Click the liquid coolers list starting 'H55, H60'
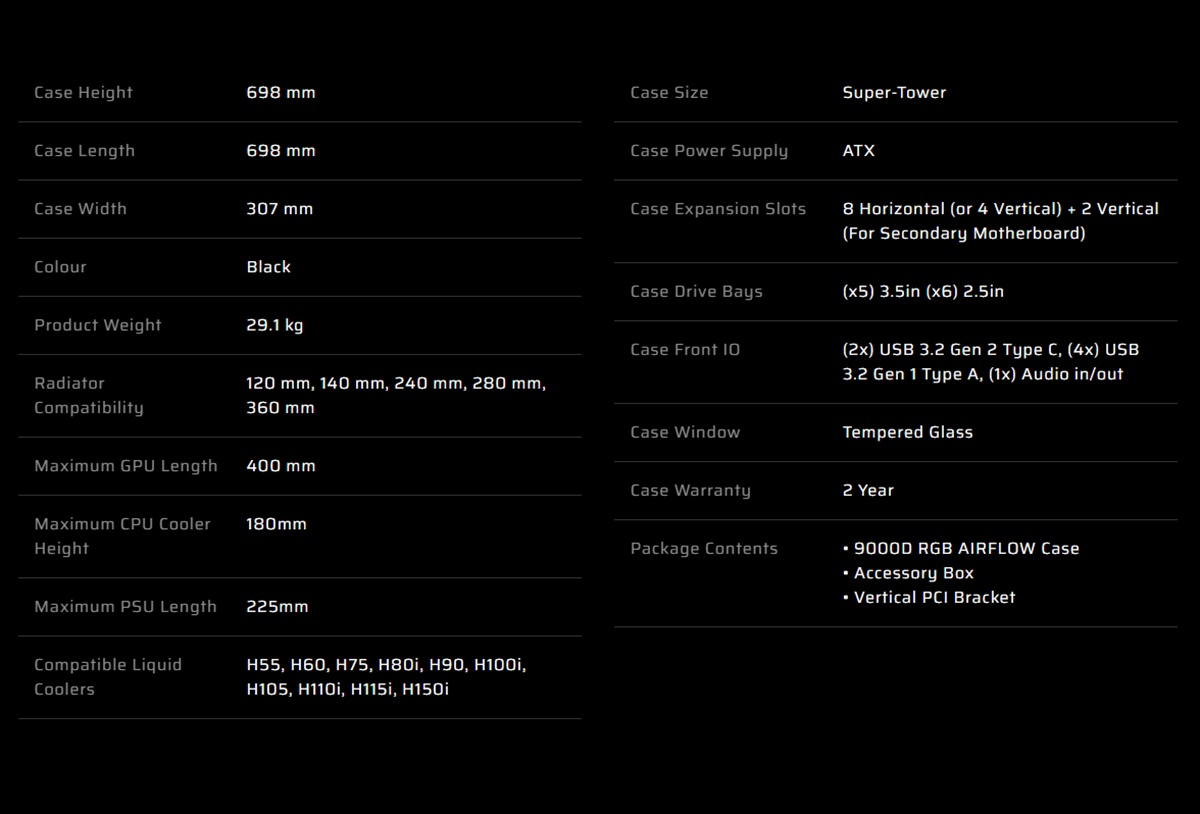Screen dimensions: 1200x814 (386, 677)
